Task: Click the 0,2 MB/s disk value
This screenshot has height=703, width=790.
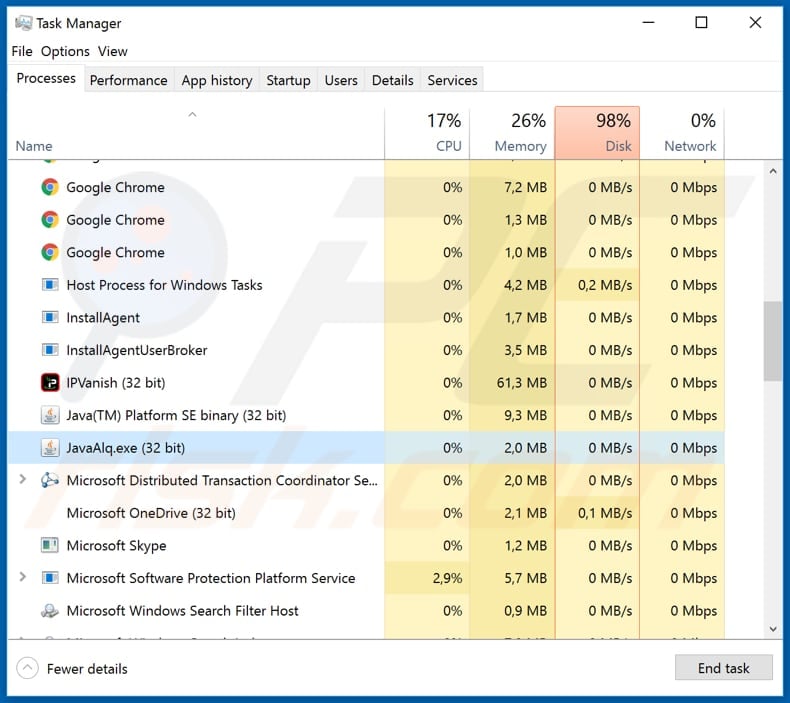Action: point(605,285)
